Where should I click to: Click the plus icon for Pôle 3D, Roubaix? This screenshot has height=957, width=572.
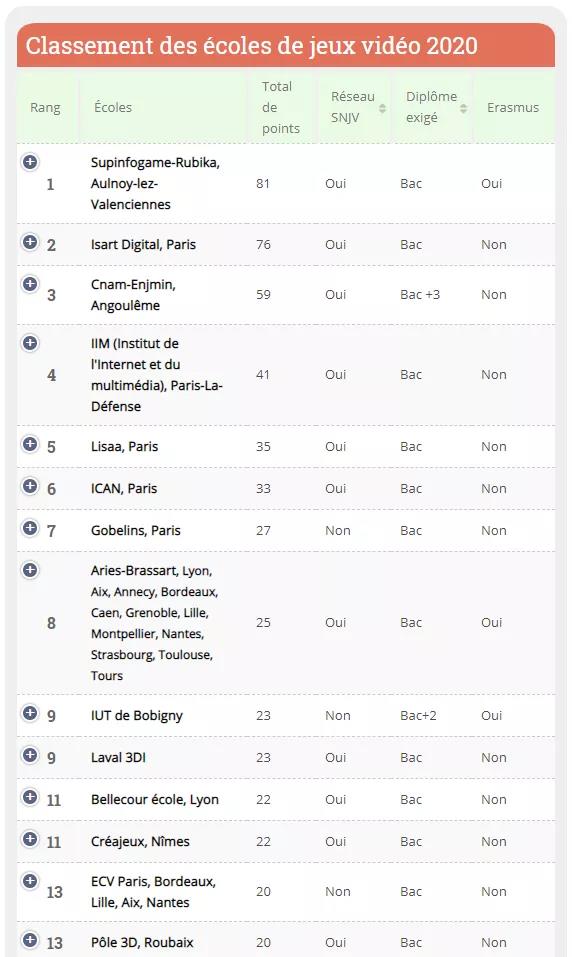point(30,940)
